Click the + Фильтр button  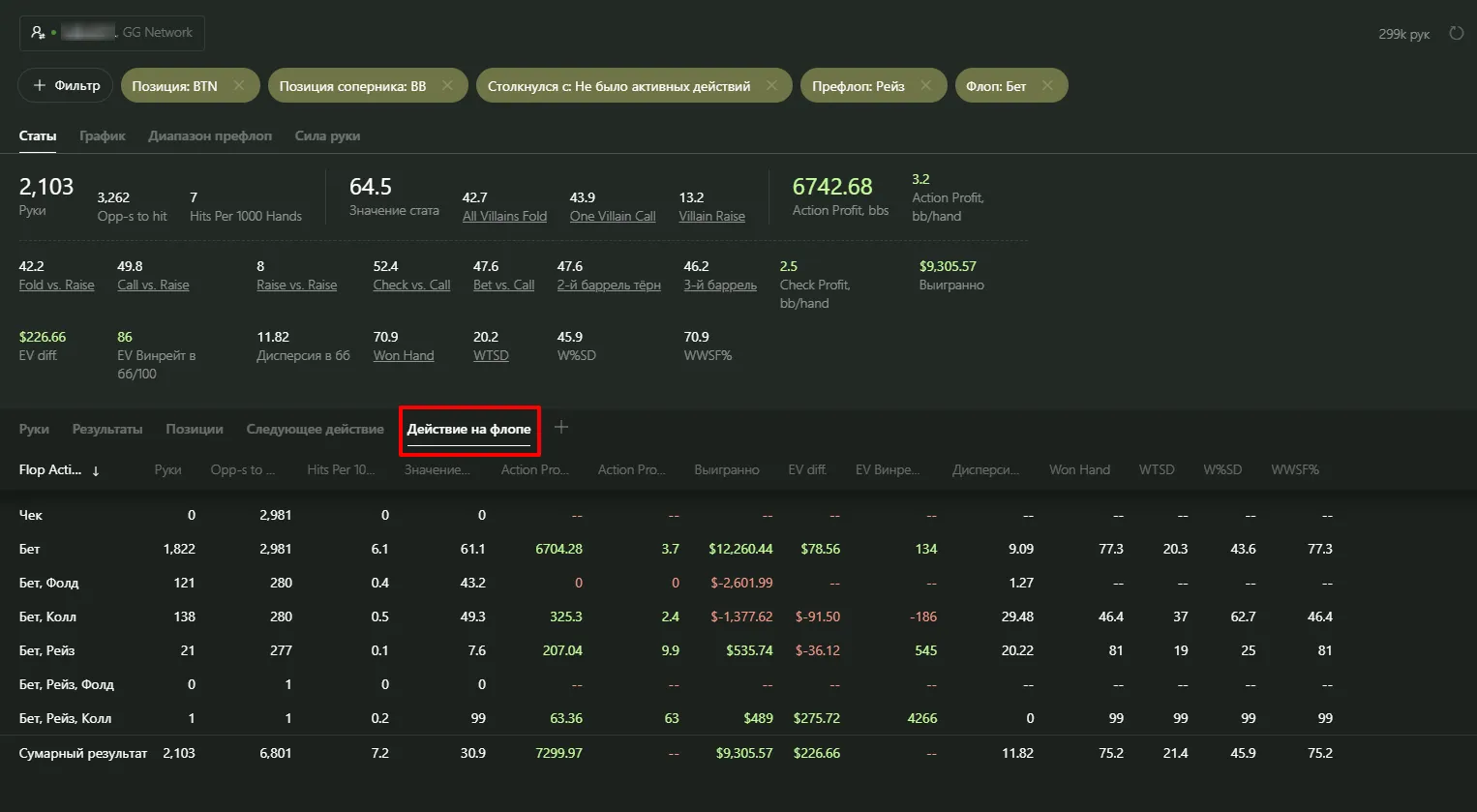[66, 86]
